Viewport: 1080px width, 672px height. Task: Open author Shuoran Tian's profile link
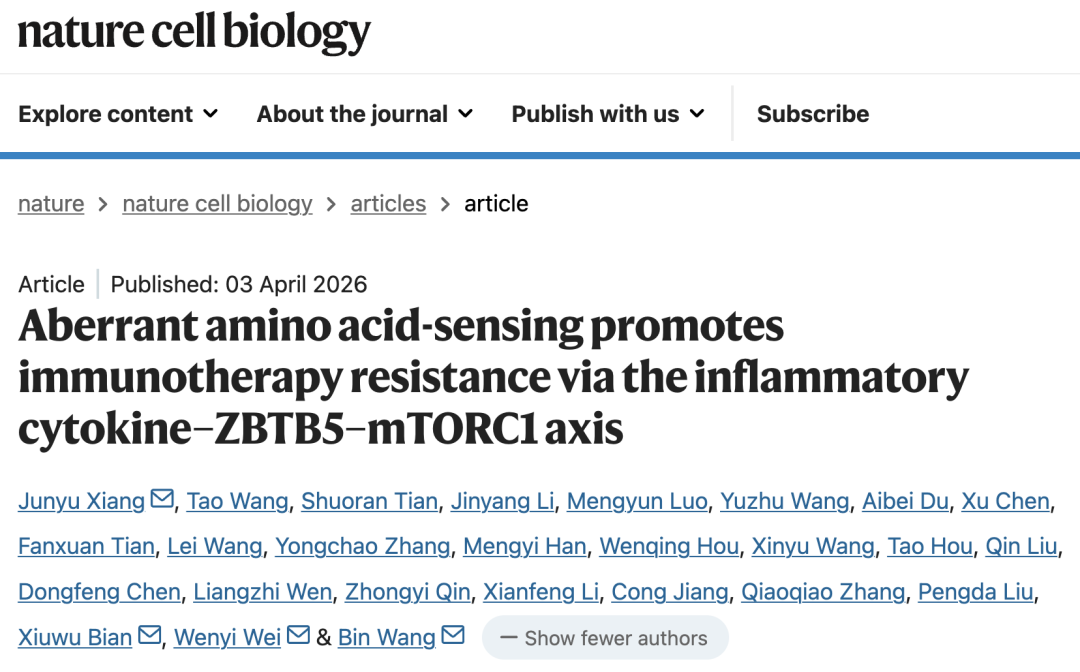[x=369, y=501]
